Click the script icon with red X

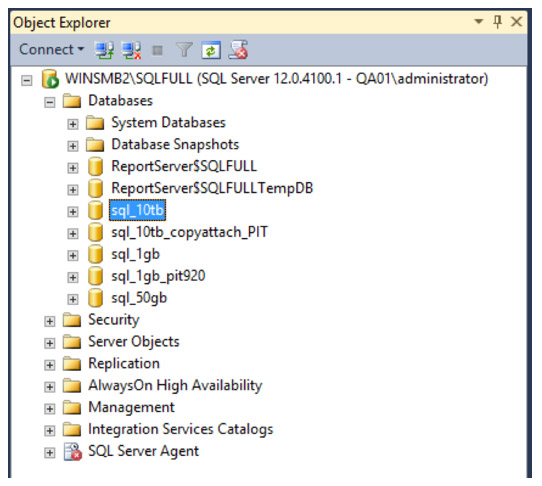click(x=238, y=50)
